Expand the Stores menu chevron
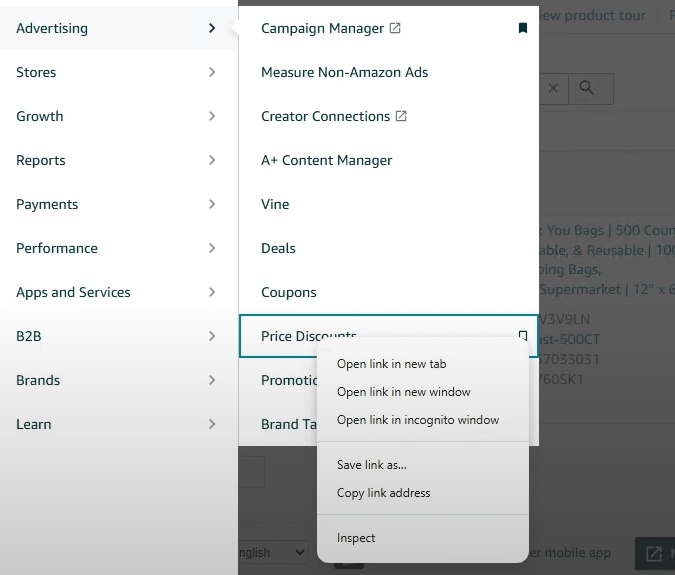The height and width of the screenshot is (575, 675). click(x=212, y=72)
